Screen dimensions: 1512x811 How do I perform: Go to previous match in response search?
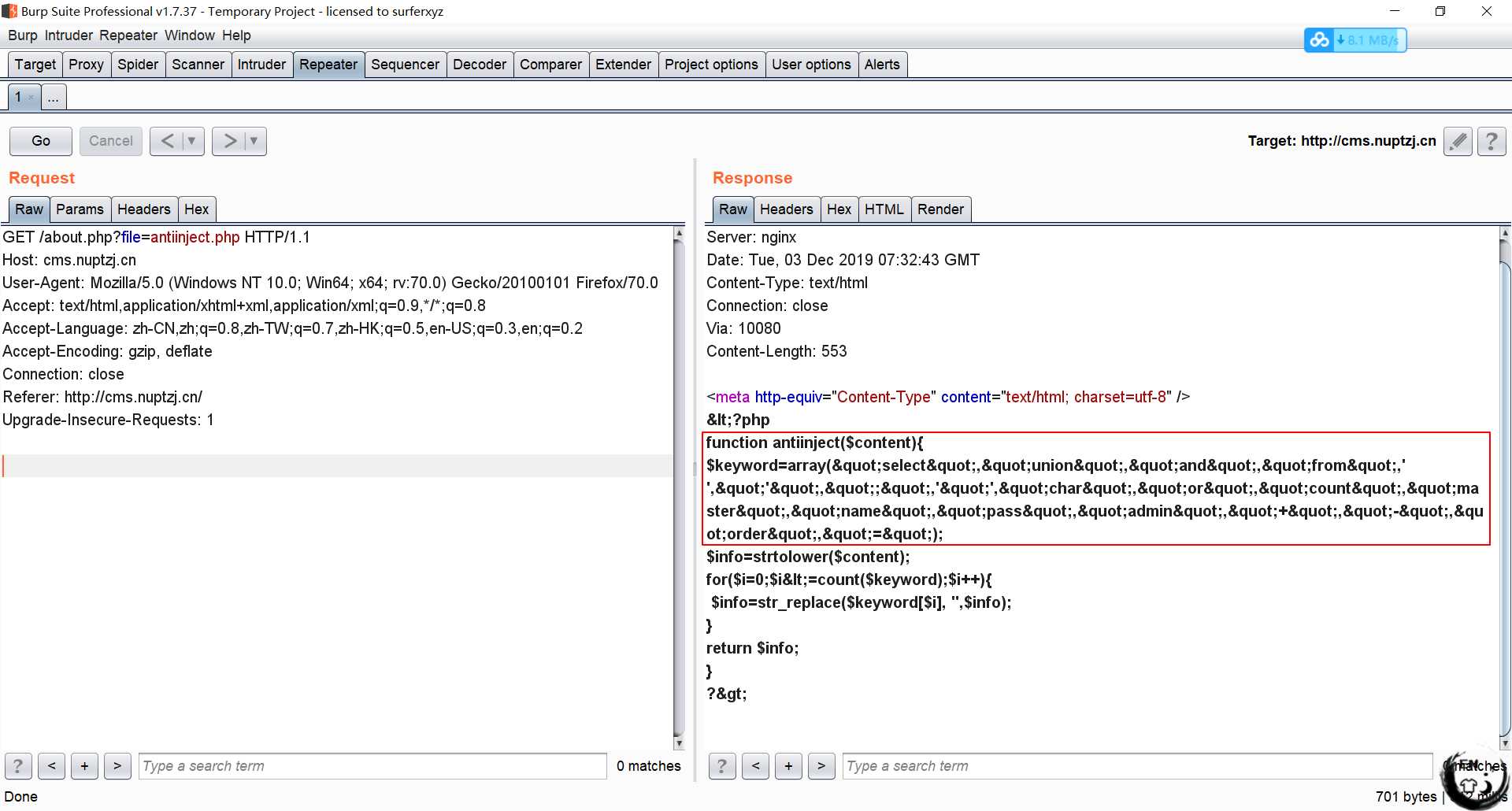click(x=755, y=765)
